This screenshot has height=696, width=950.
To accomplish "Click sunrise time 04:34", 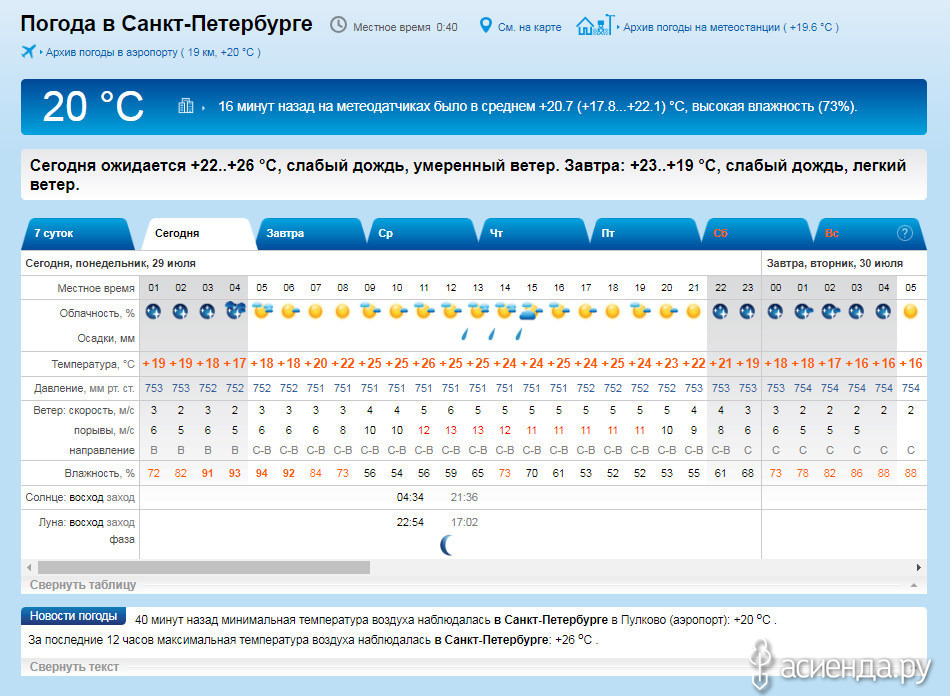I will coord(410,497).
